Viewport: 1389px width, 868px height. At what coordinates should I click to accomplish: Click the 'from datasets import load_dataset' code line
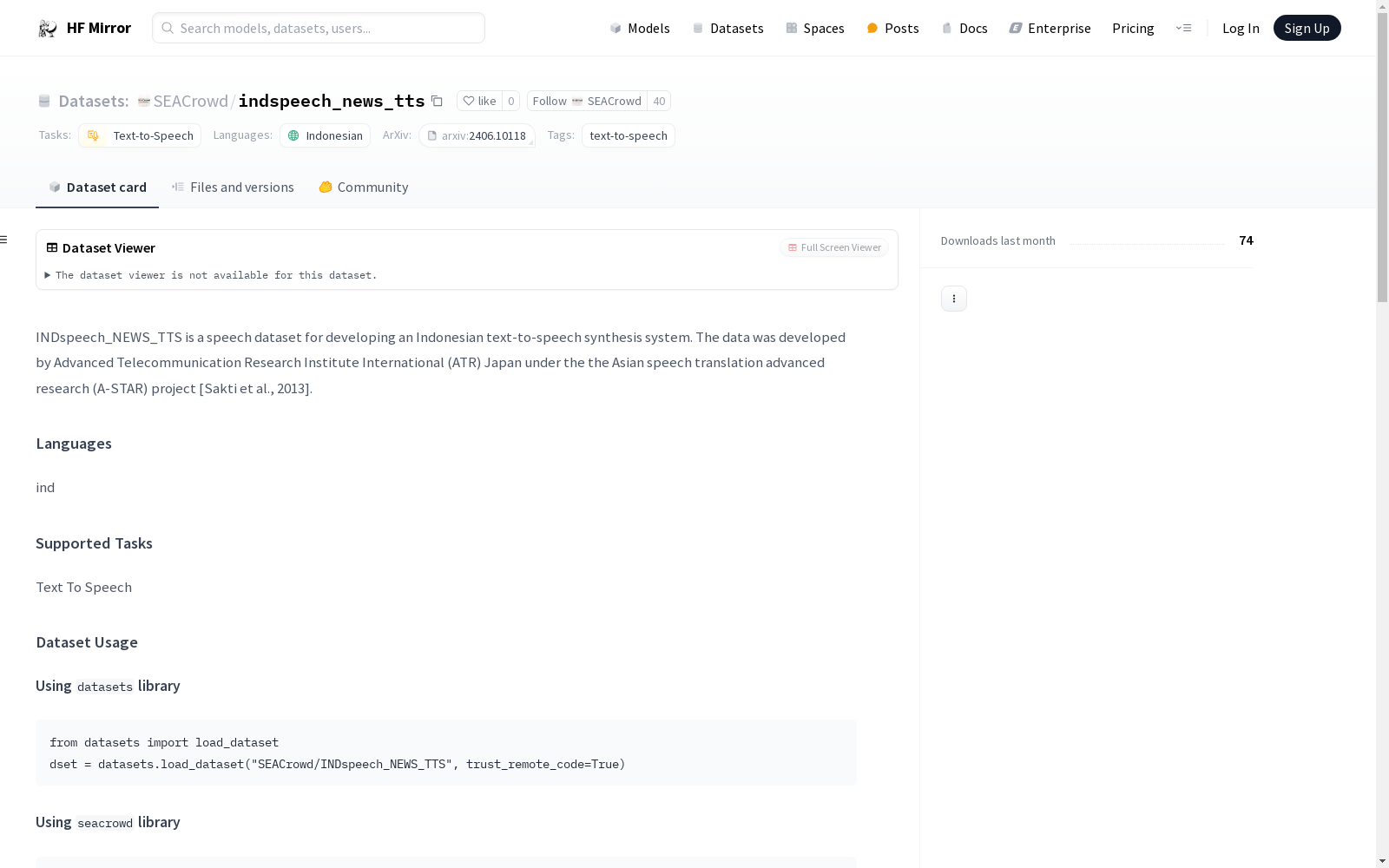(164, 742)
